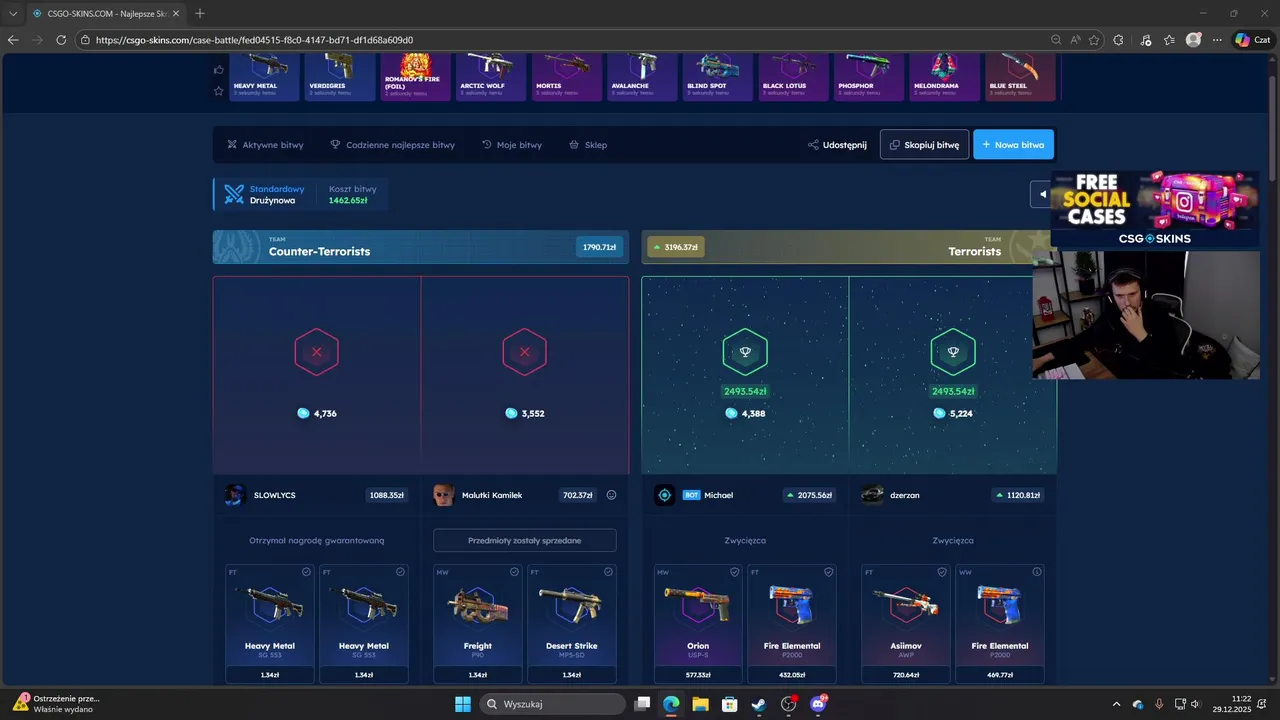This screenshot has height=720, width=1280.
Task: Click the Udostępnij share link
Action: 837,145
